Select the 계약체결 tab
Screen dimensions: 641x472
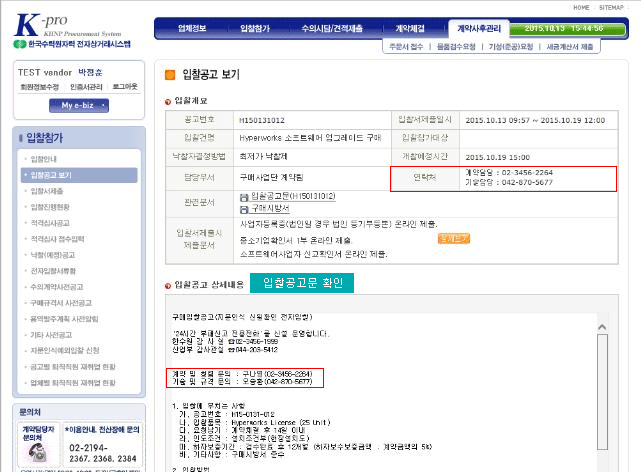(410, 28)
